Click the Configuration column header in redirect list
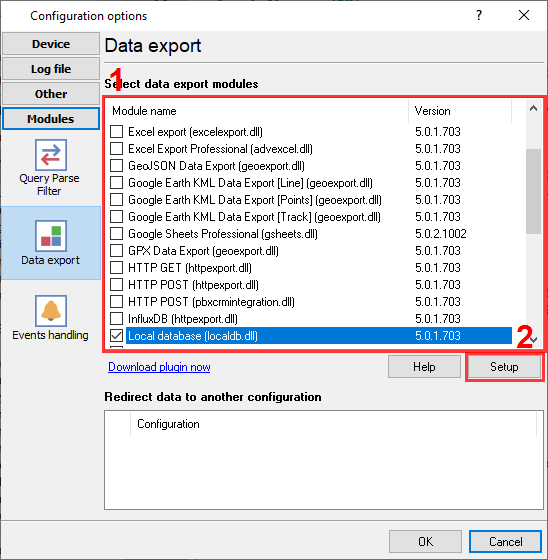The image size is (548, 560). coord(334,424)
